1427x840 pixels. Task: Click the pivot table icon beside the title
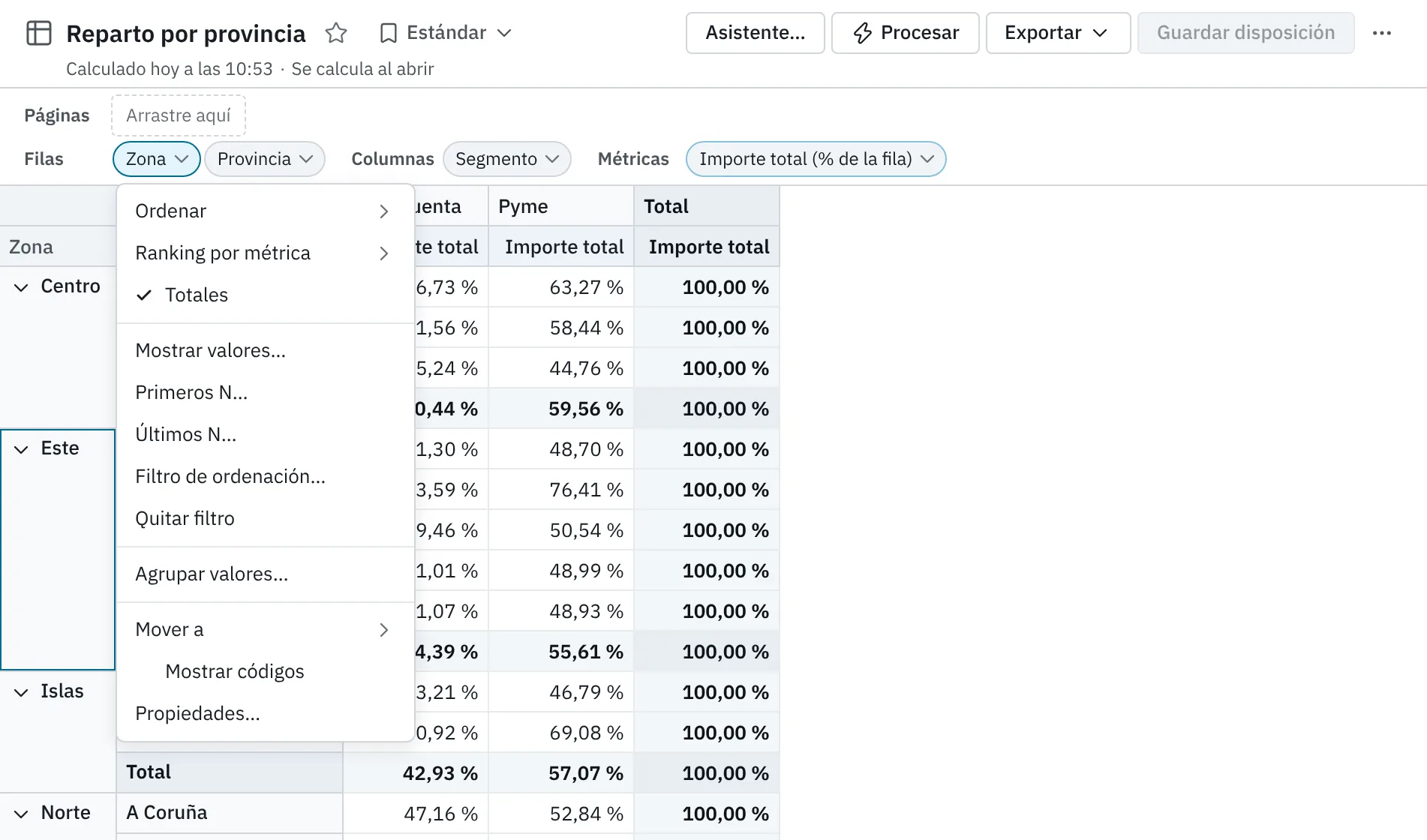point(39,33)
